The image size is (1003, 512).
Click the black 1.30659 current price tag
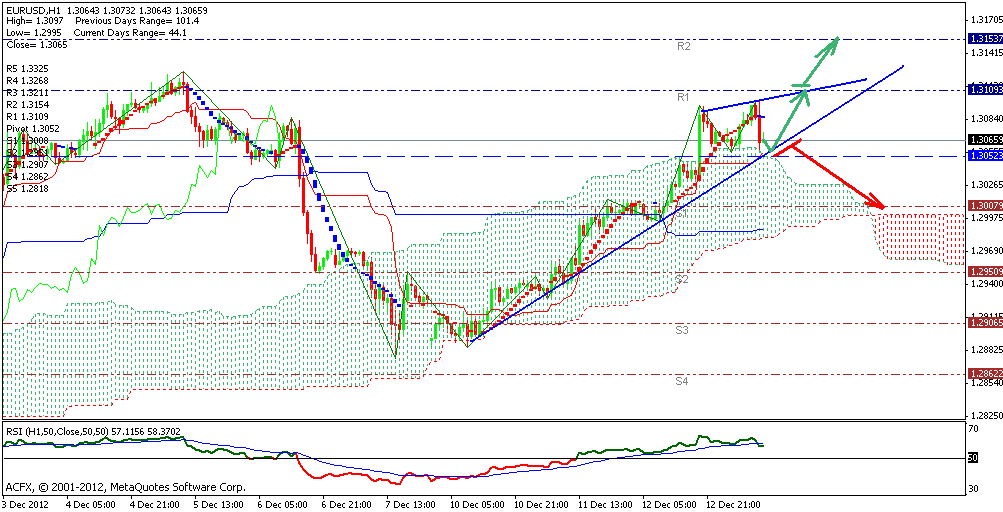(985, 140)
